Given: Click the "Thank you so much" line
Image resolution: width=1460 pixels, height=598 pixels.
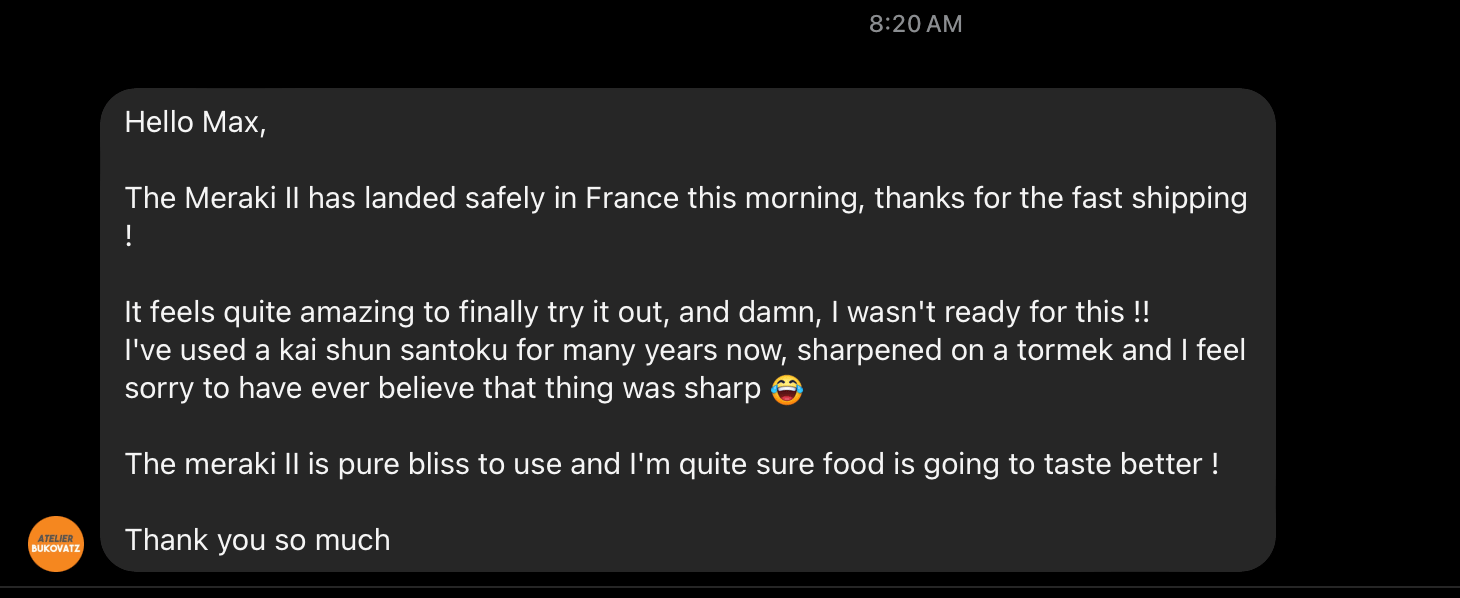Looking at the screenshot, I should [x=257, y=540].
